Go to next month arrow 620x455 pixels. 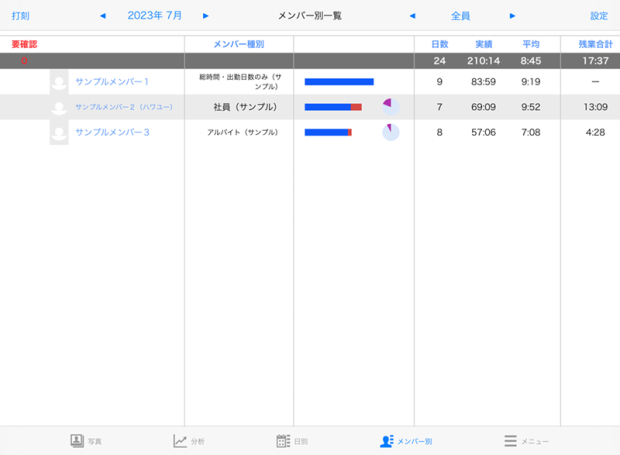[206, 16]
